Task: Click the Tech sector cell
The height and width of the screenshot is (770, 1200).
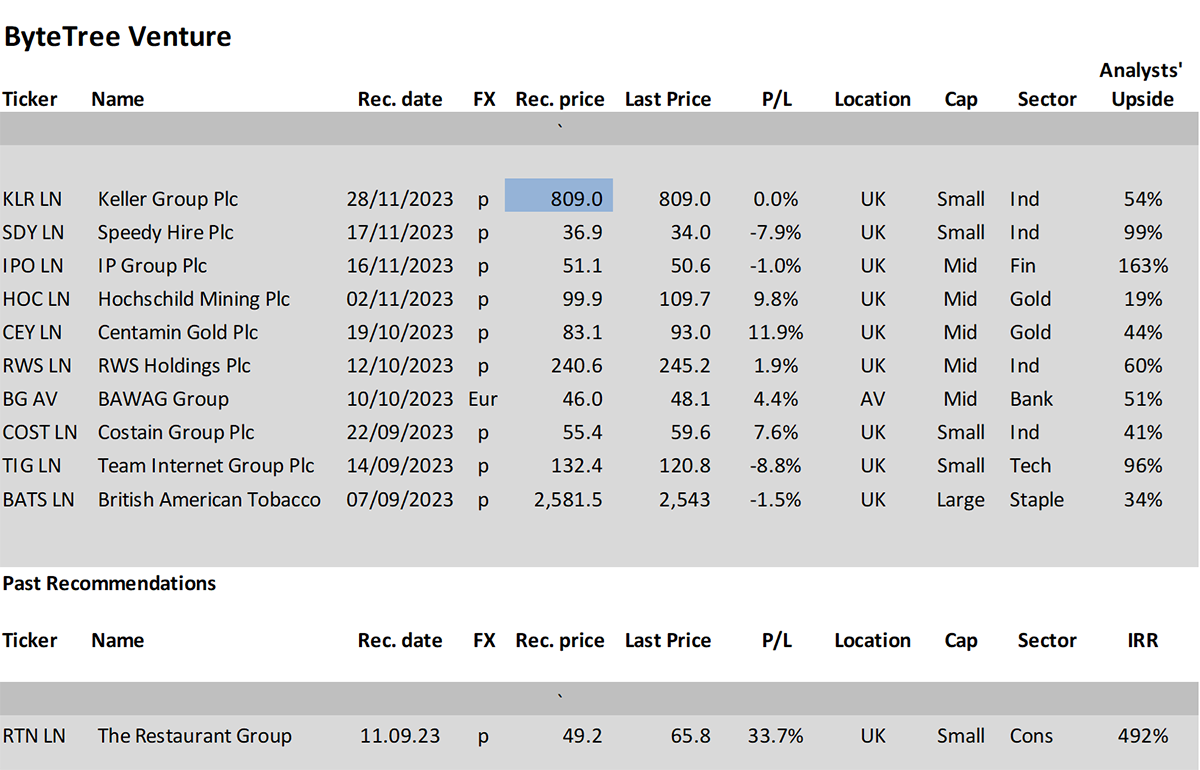Action: point(1030,465)
